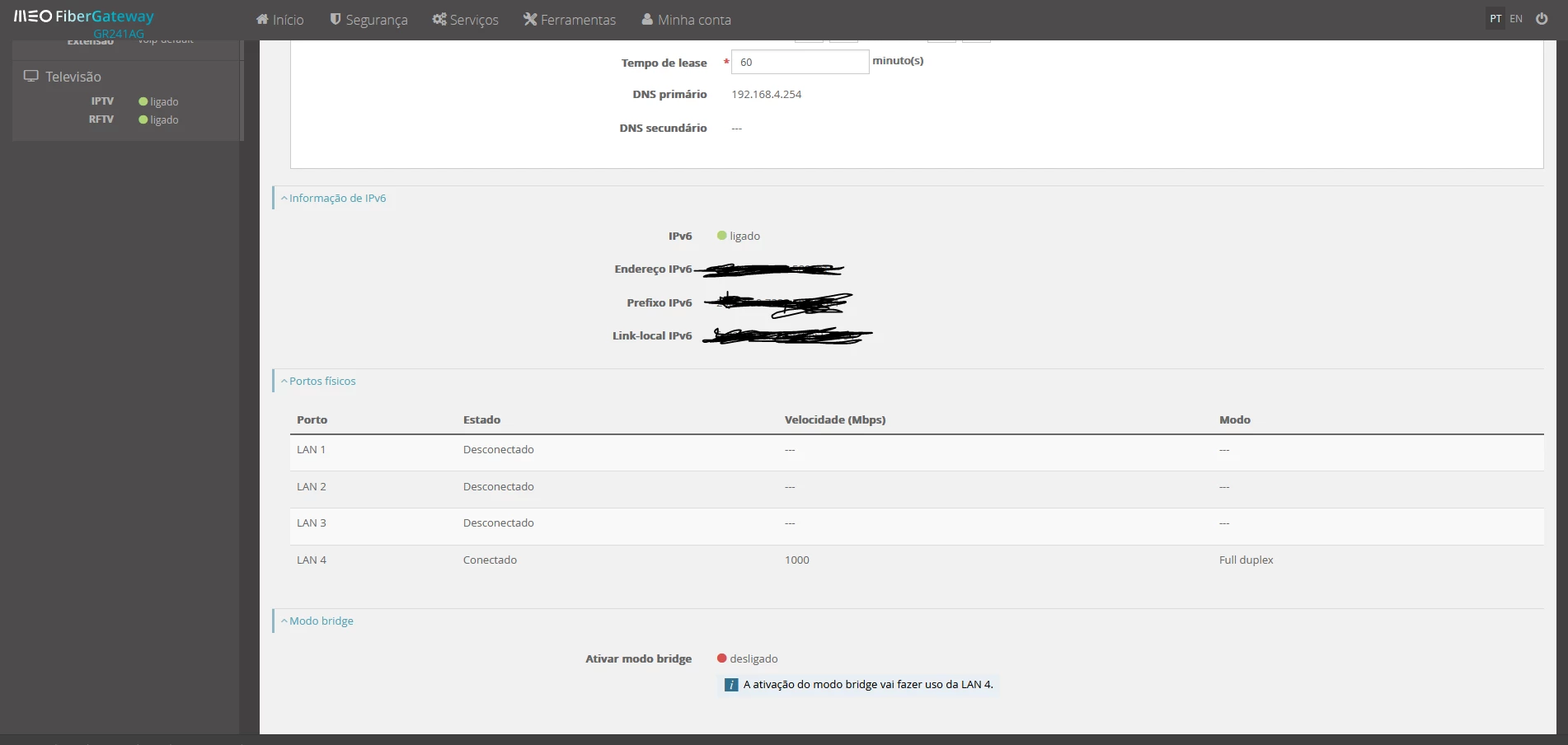
Task: Open the Início menu
Action: coord(279,20)
